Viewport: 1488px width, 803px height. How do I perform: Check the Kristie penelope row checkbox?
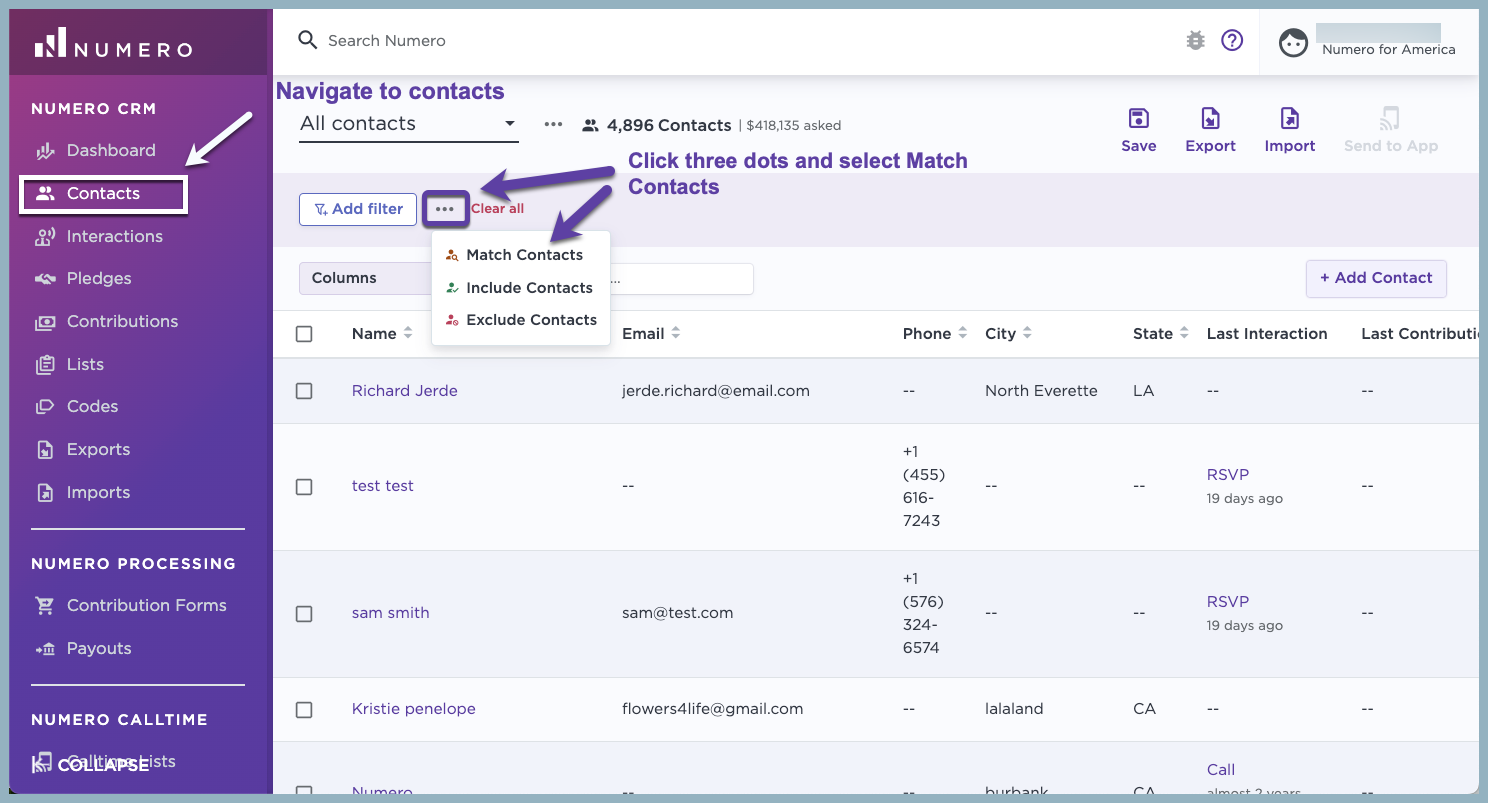(304, 709)
